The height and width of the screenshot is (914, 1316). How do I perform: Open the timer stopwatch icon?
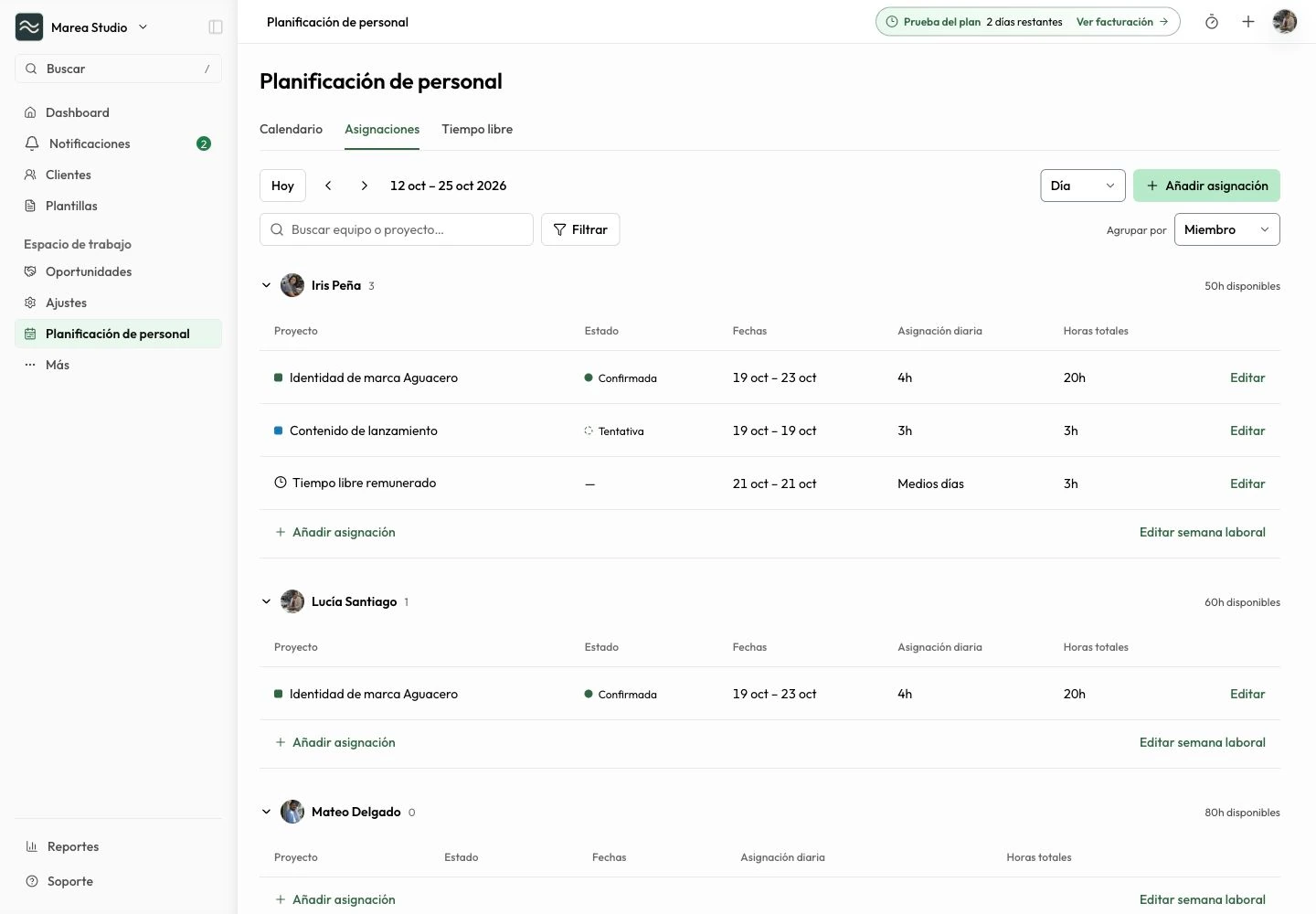tap(1212, 22)
